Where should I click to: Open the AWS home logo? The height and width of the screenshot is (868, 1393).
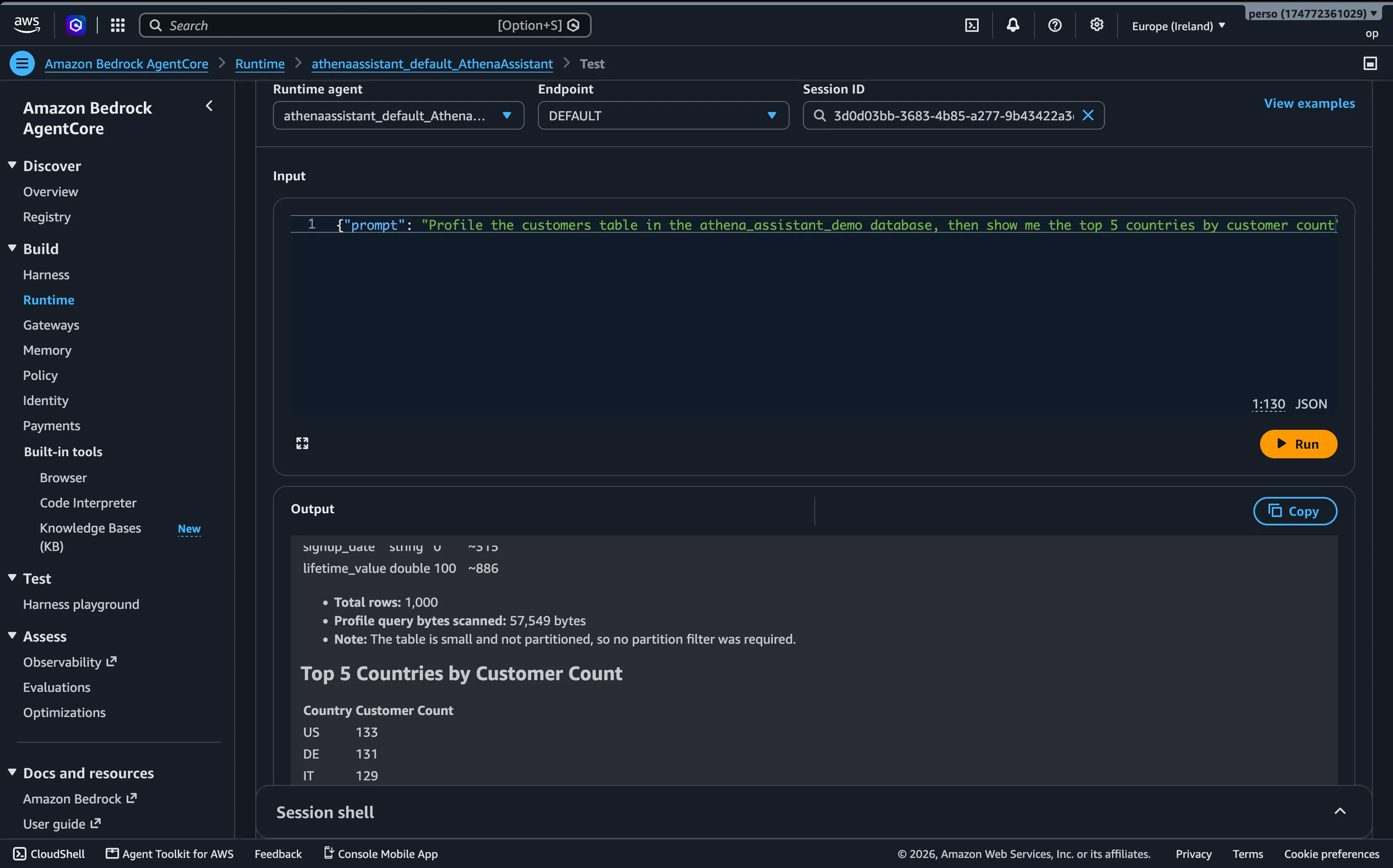coord(27,25)
